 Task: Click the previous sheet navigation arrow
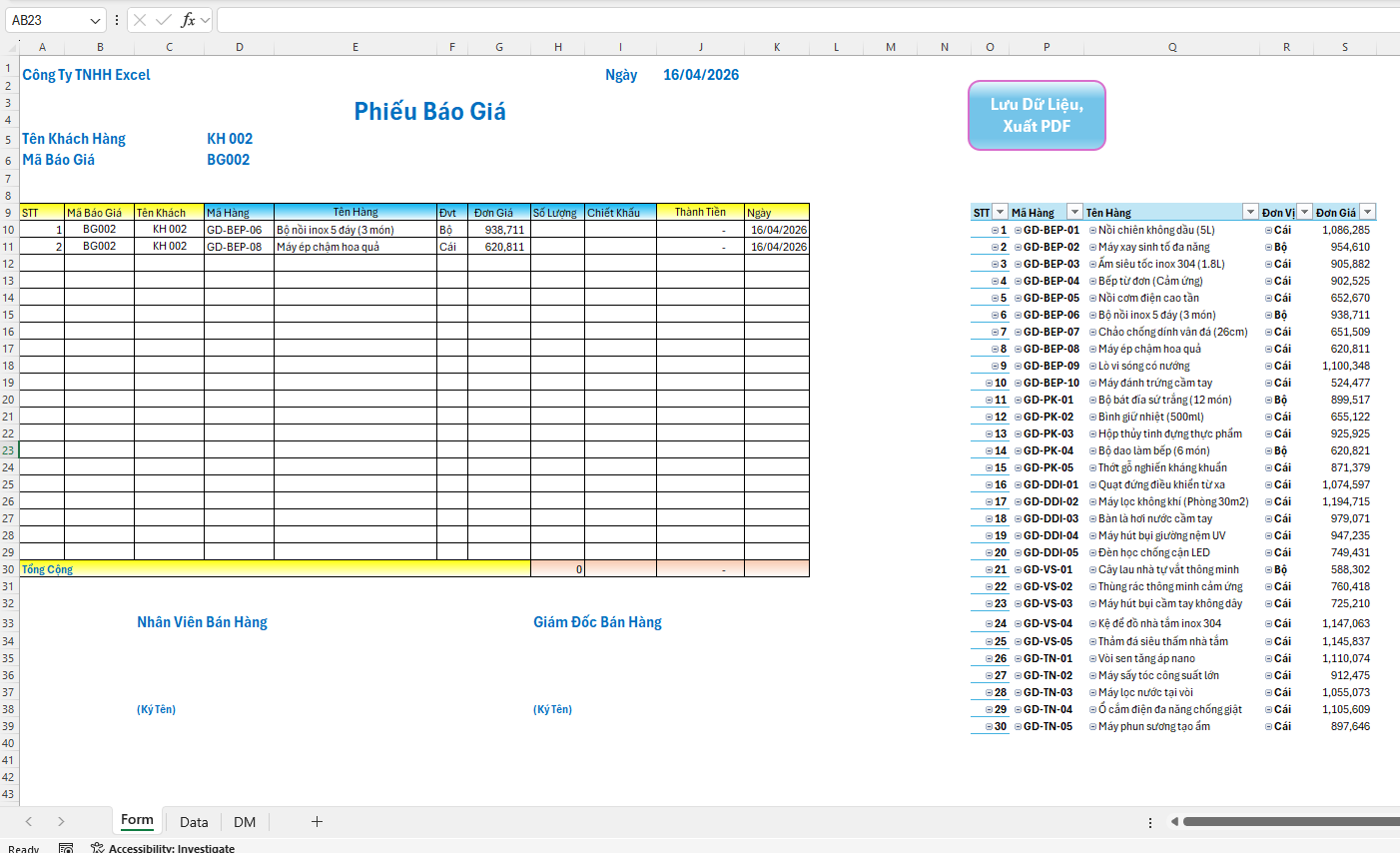29,821
